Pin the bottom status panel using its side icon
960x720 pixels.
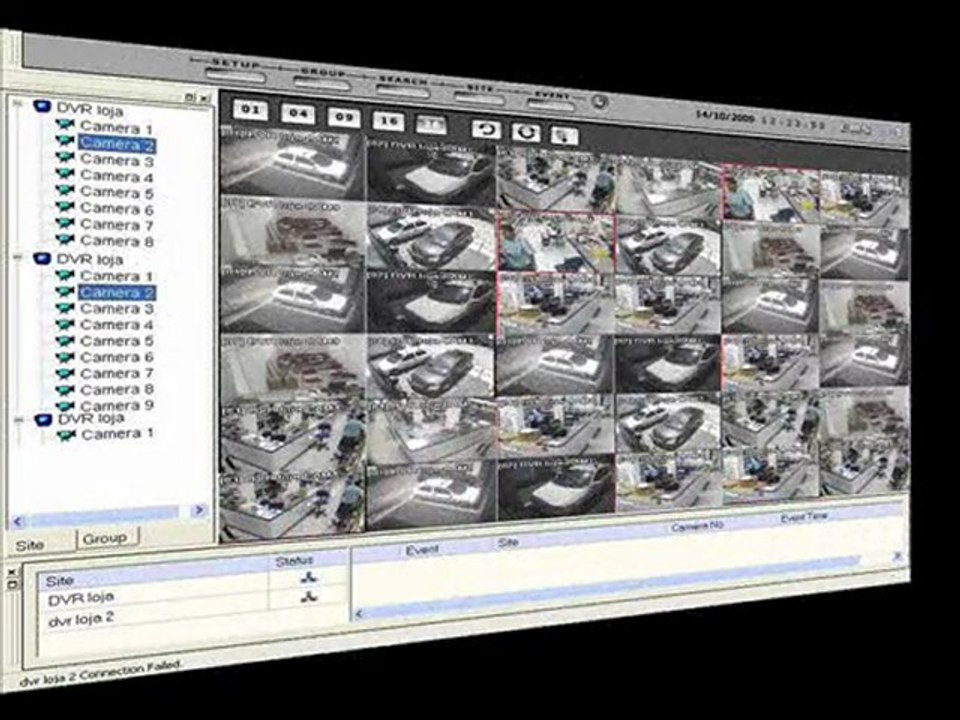12,586
